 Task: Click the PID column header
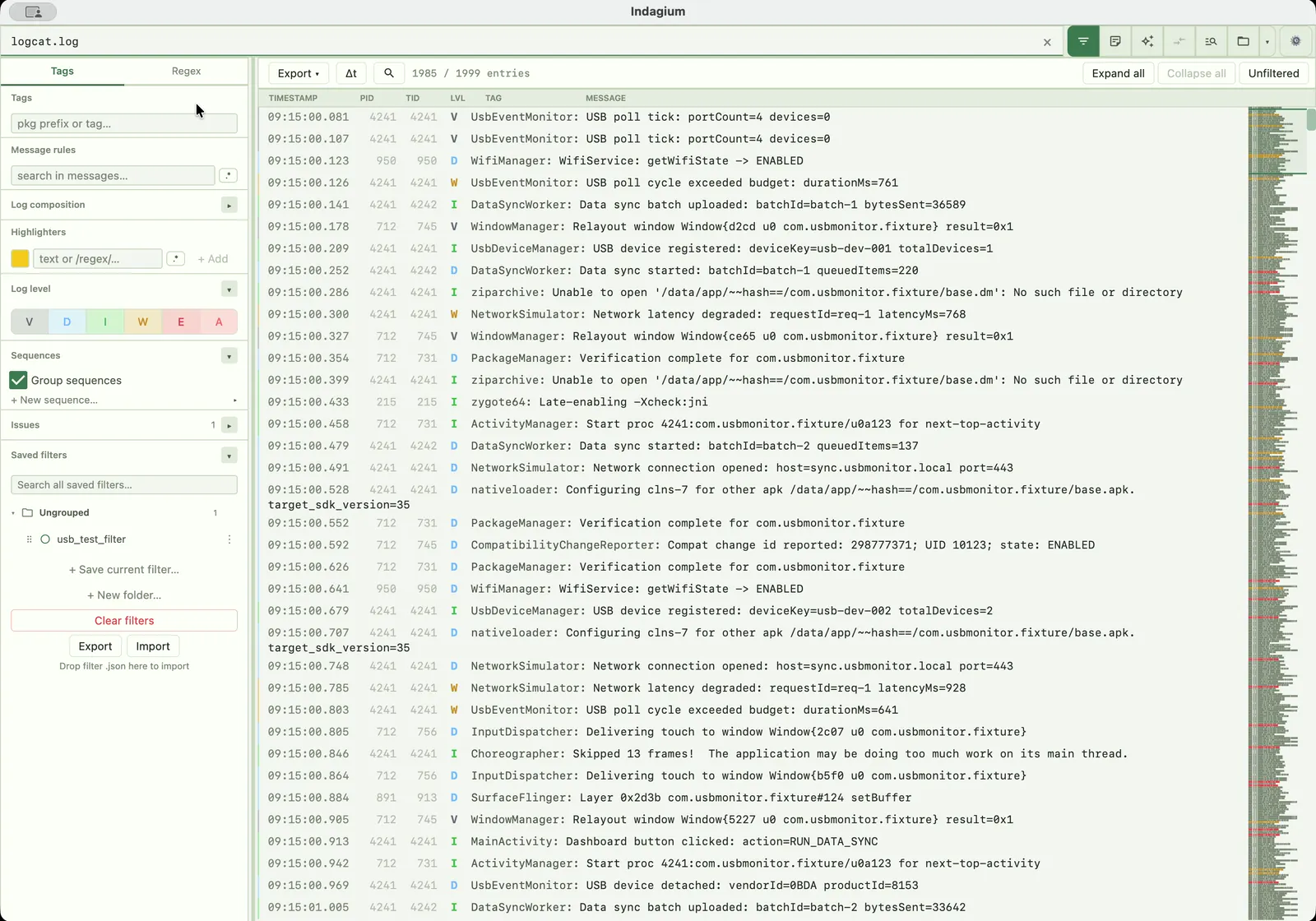[367, 98]
